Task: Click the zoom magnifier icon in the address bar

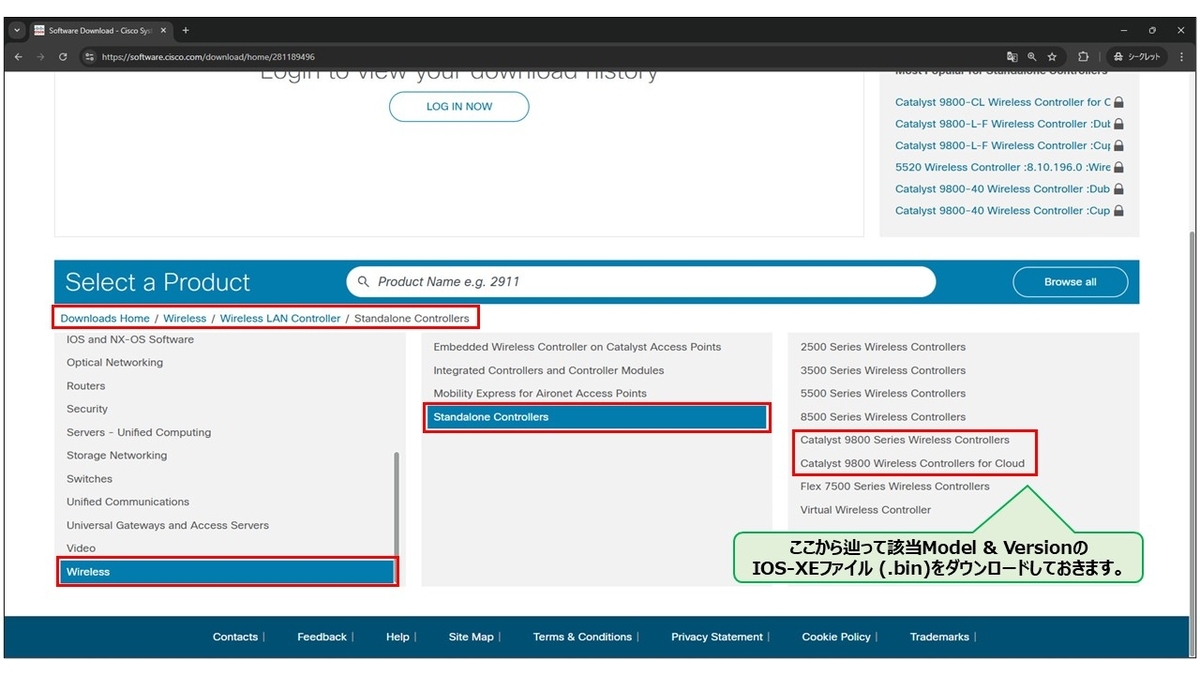Action: [1032, 57]
